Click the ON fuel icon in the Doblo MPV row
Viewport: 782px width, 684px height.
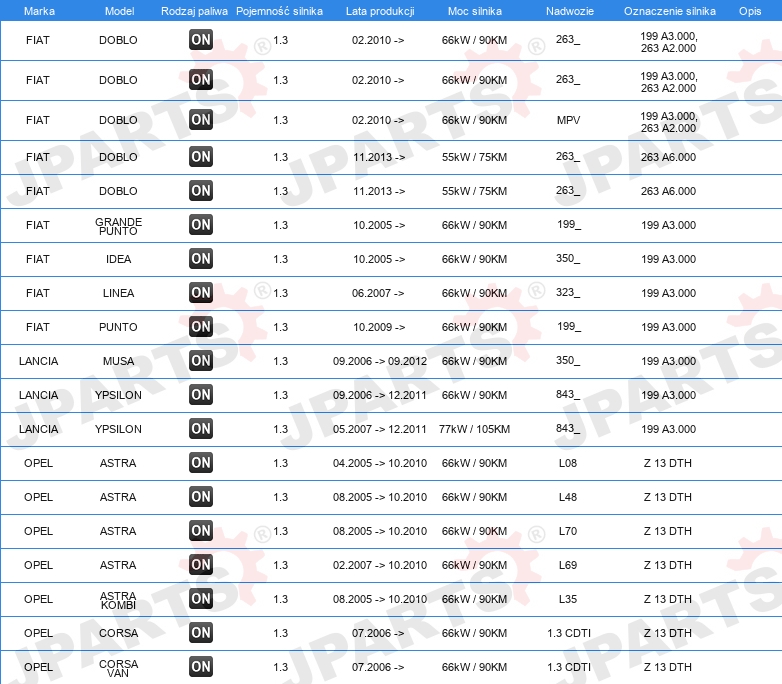click(x=201, y=120)
